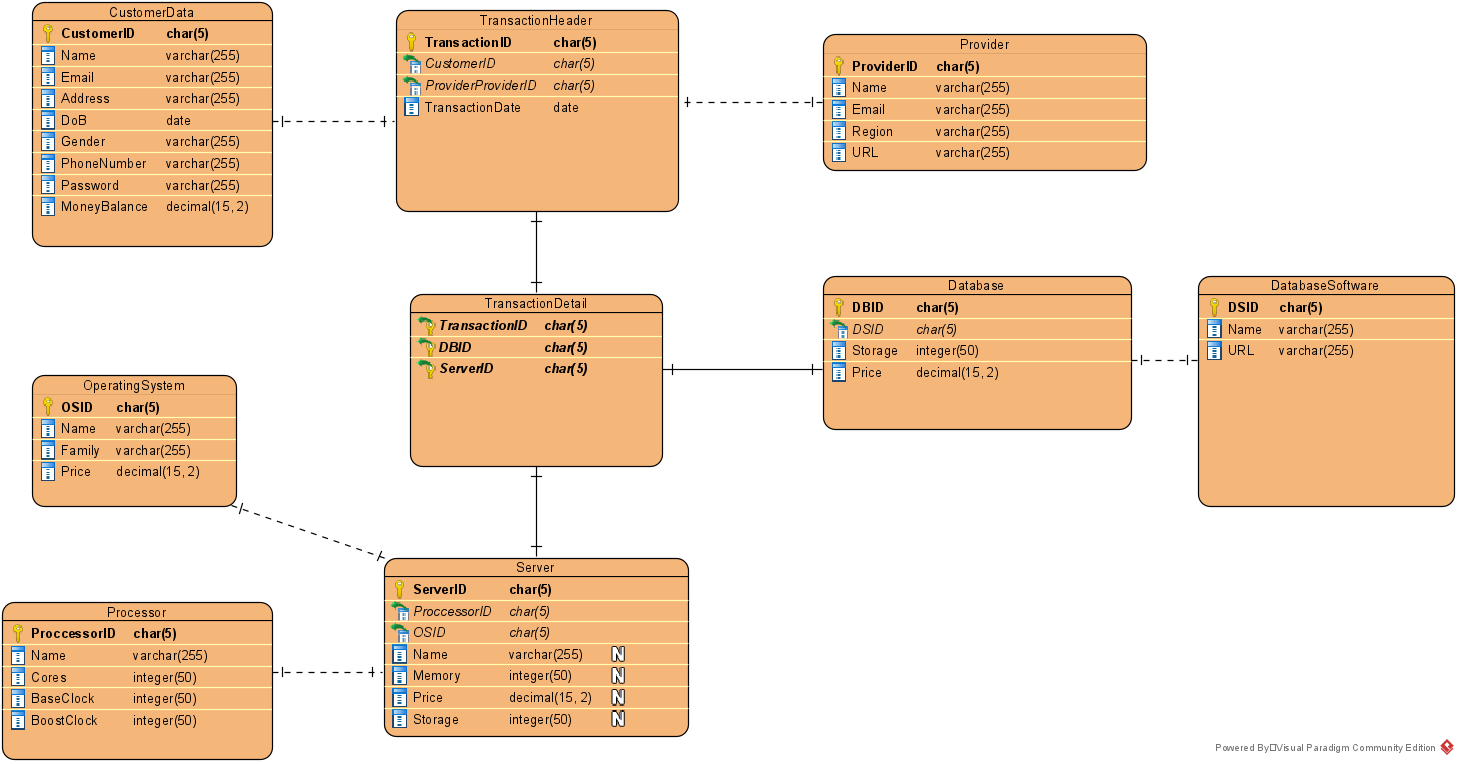1459x764 pixels.
Task: Click the nullable N icon on Server Memory row
Action: click(618, 676)
